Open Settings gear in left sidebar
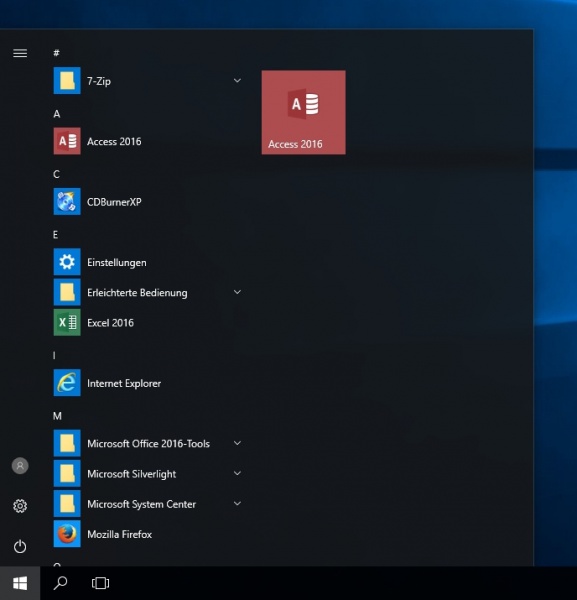The height and width of the screenshot is (600, 577). tap(20, 506)
